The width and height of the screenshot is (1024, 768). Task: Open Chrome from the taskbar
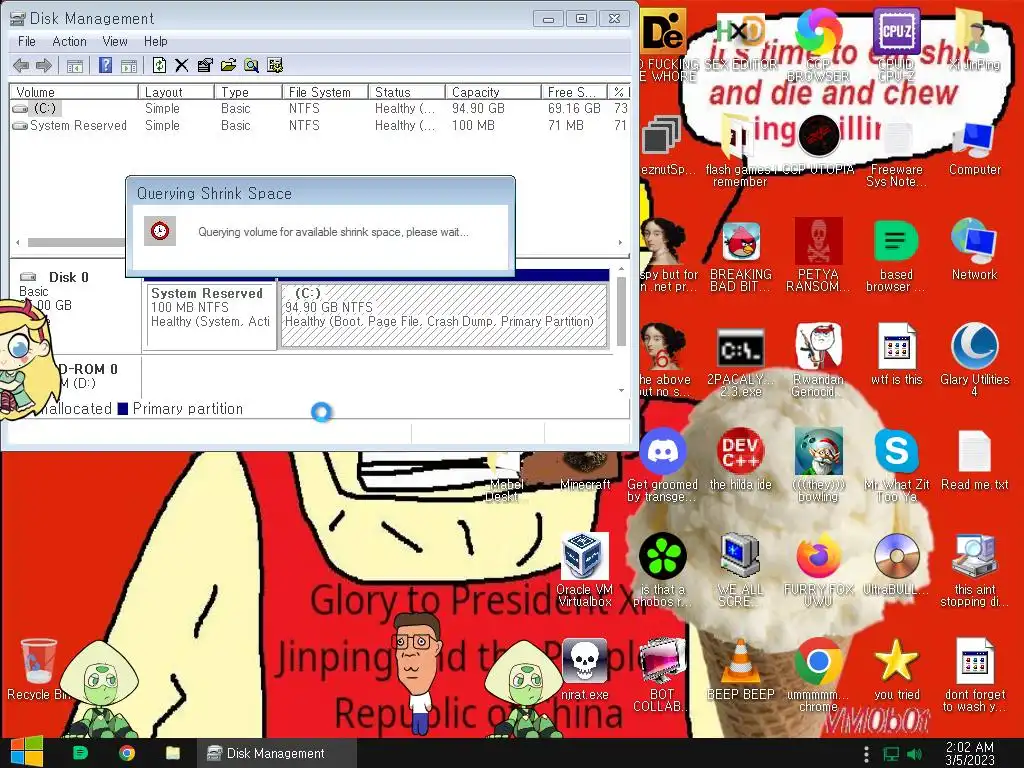pos(127,753)
